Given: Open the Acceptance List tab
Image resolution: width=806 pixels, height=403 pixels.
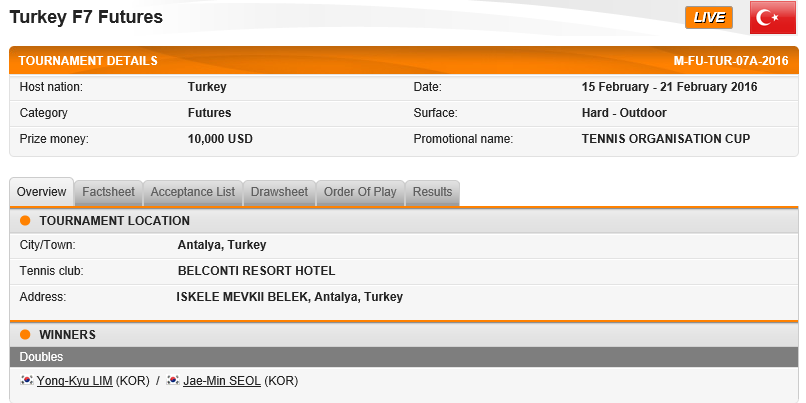Looking at the screenshot, I should [193, 192].
